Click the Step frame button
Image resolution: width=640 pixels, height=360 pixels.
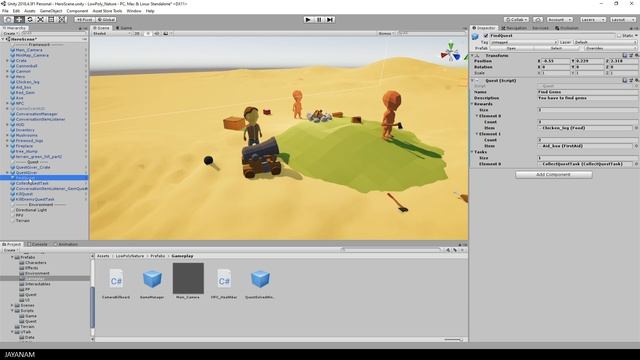(x=330, y=20)
